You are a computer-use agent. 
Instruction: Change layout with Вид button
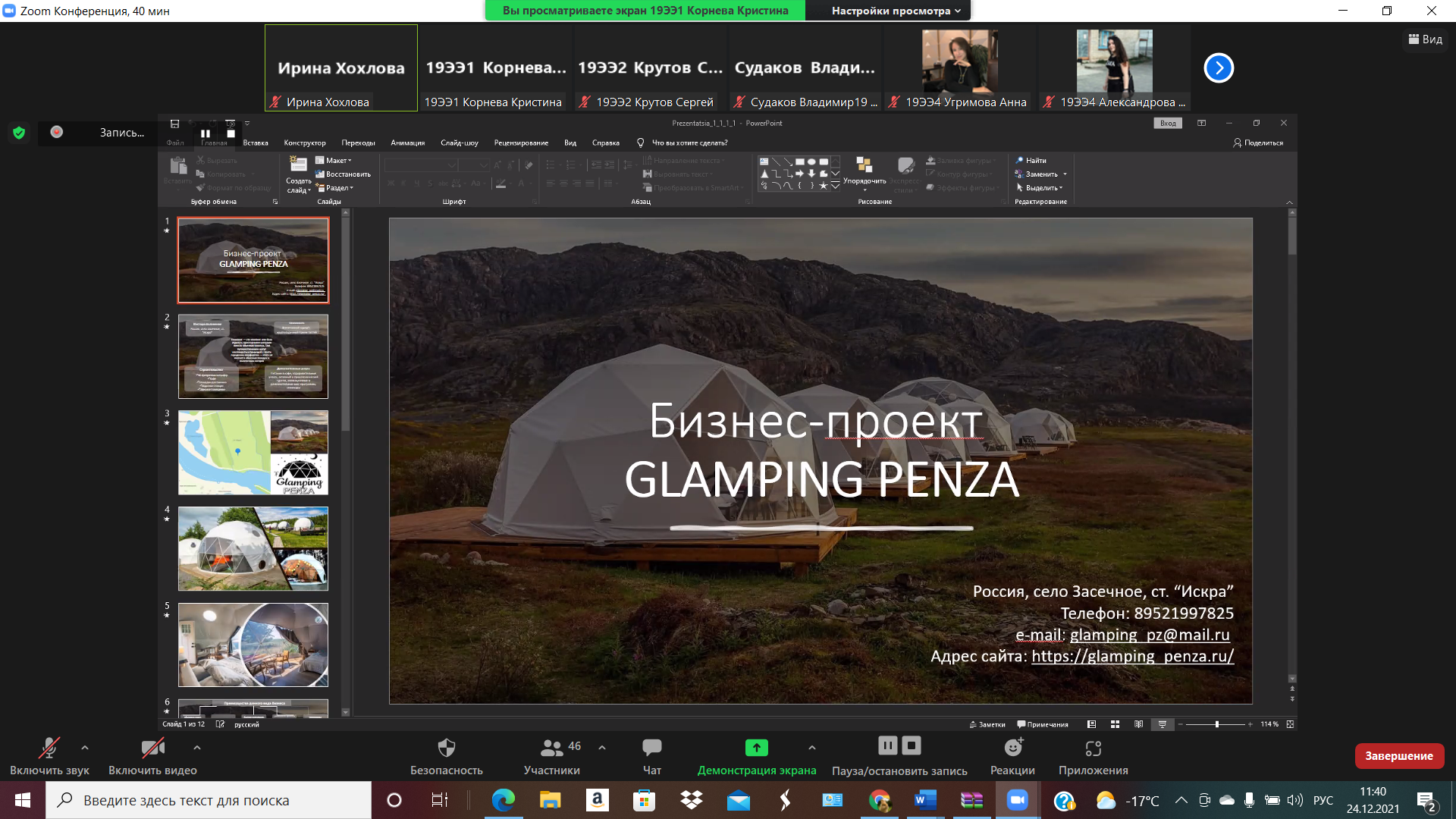pos(1425,39)
